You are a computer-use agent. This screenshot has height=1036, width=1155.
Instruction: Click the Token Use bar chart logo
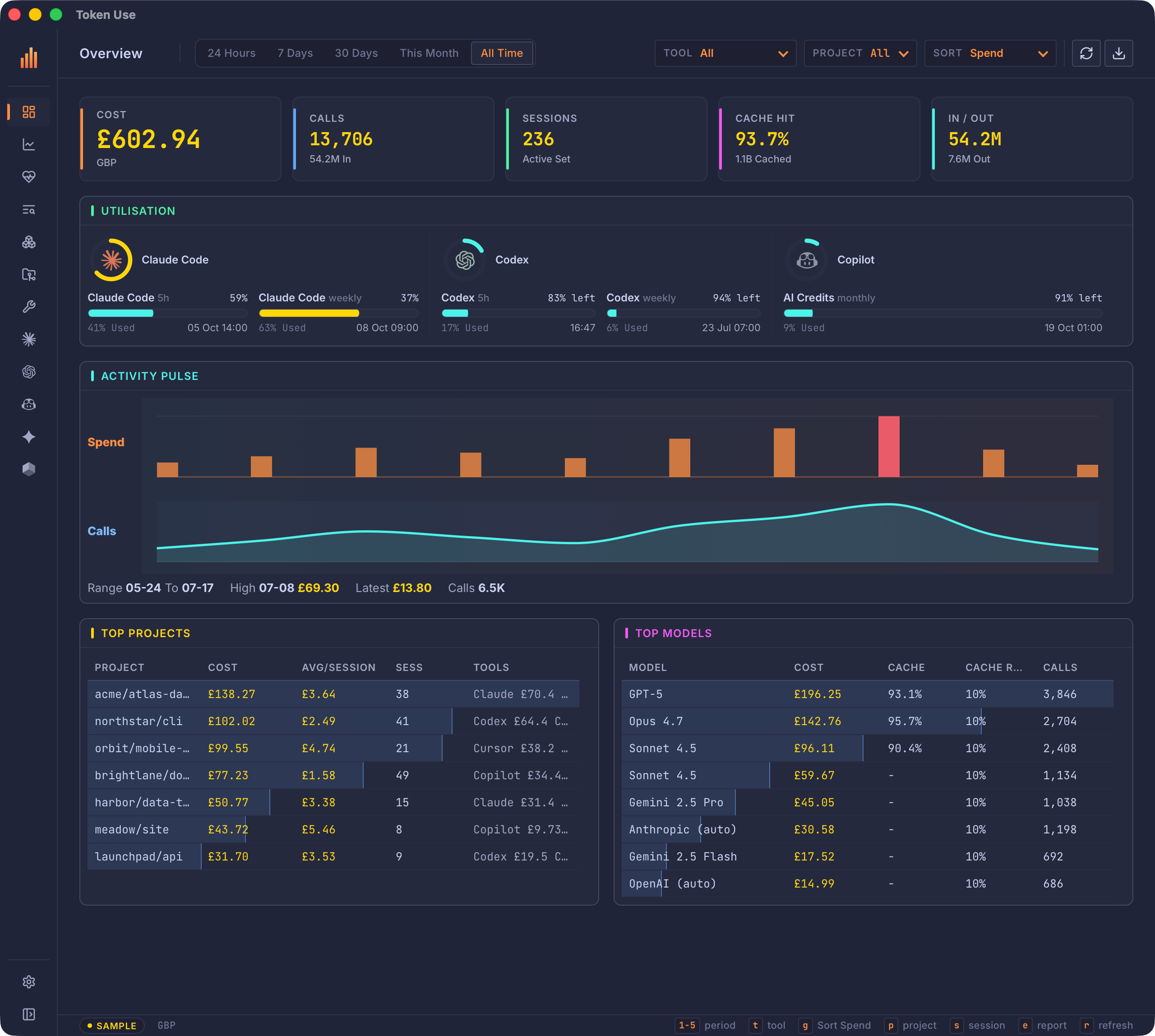pos(28,57)
